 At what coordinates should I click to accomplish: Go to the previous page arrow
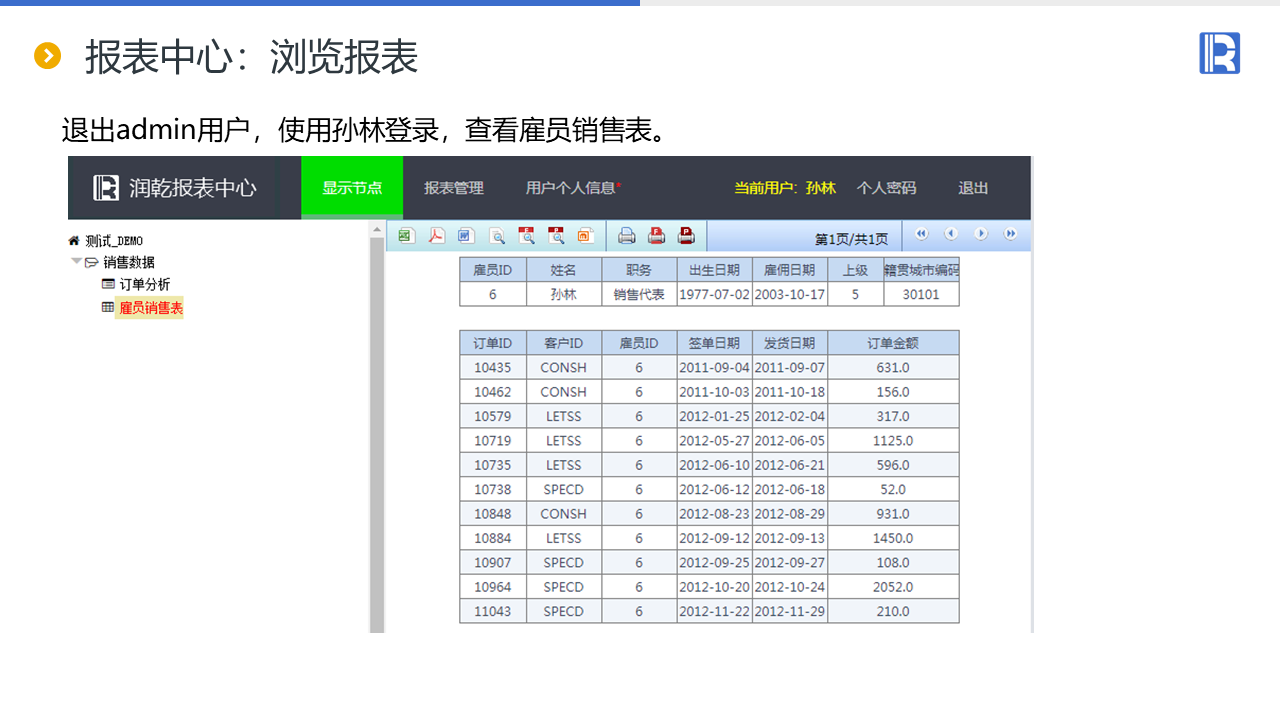[x=951, y=234]
